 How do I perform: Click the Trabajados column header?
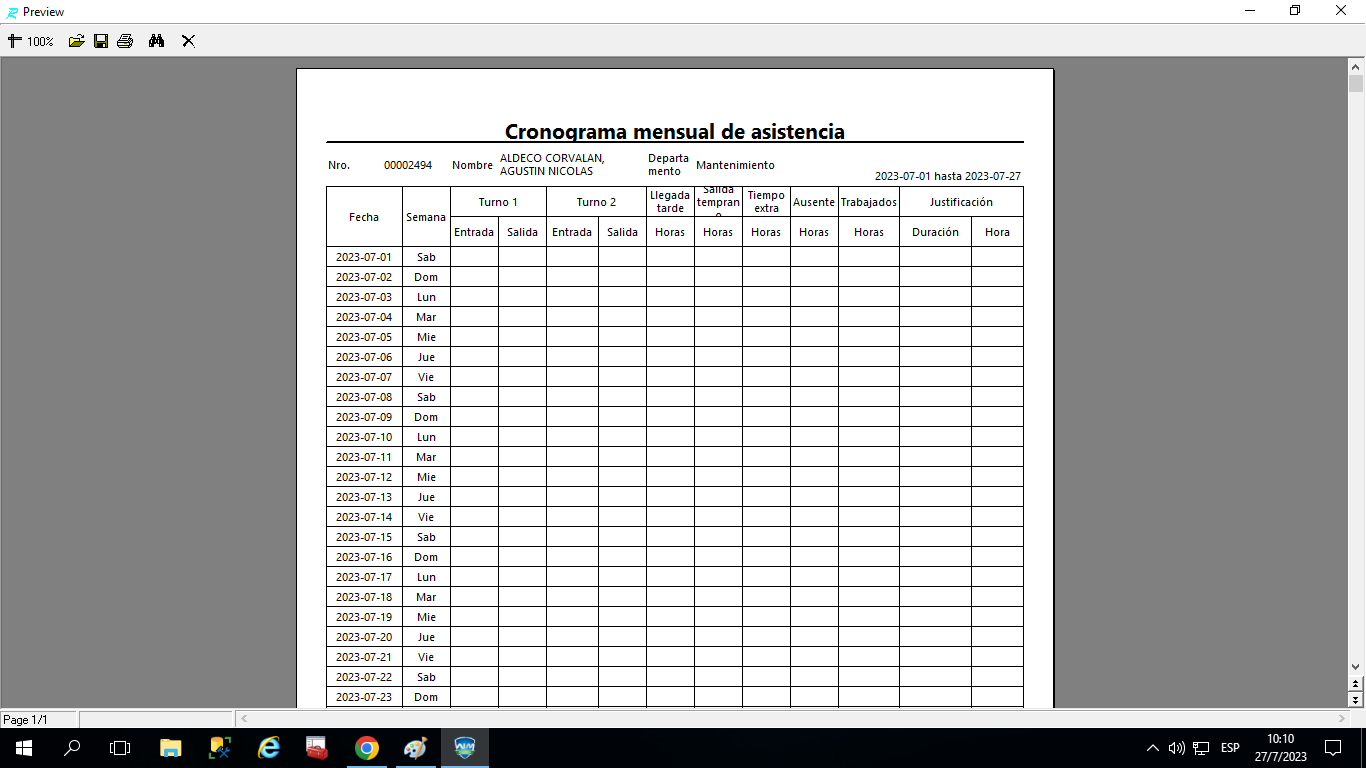869,202
